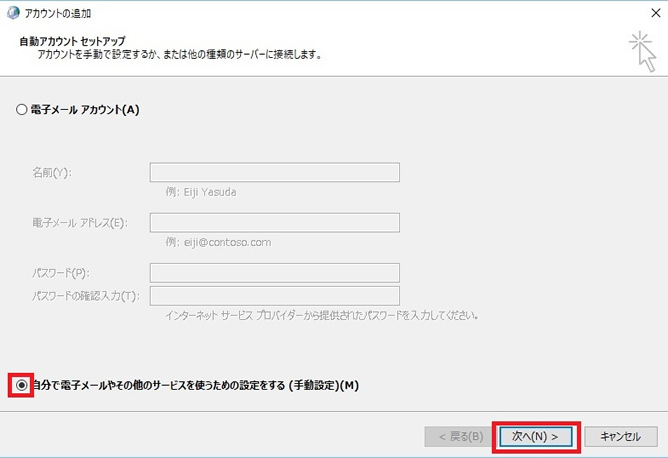Image resolution: width=668 pixels, height=458 pixels.
Task: Click the アカウントの追加 window title text
Action: [x=58, y=14]
